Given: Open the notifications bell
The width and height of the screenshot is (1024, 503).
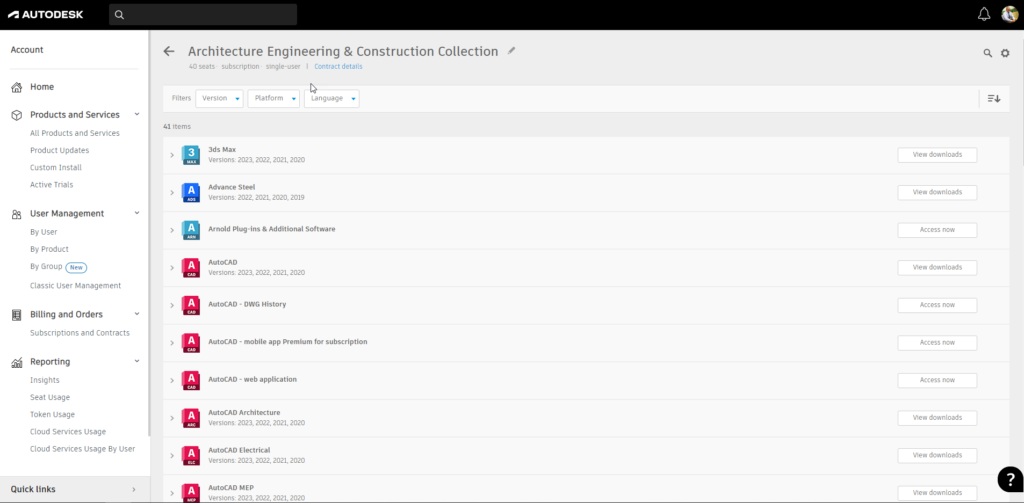Looking at the screenshot, I should (984, 14).
